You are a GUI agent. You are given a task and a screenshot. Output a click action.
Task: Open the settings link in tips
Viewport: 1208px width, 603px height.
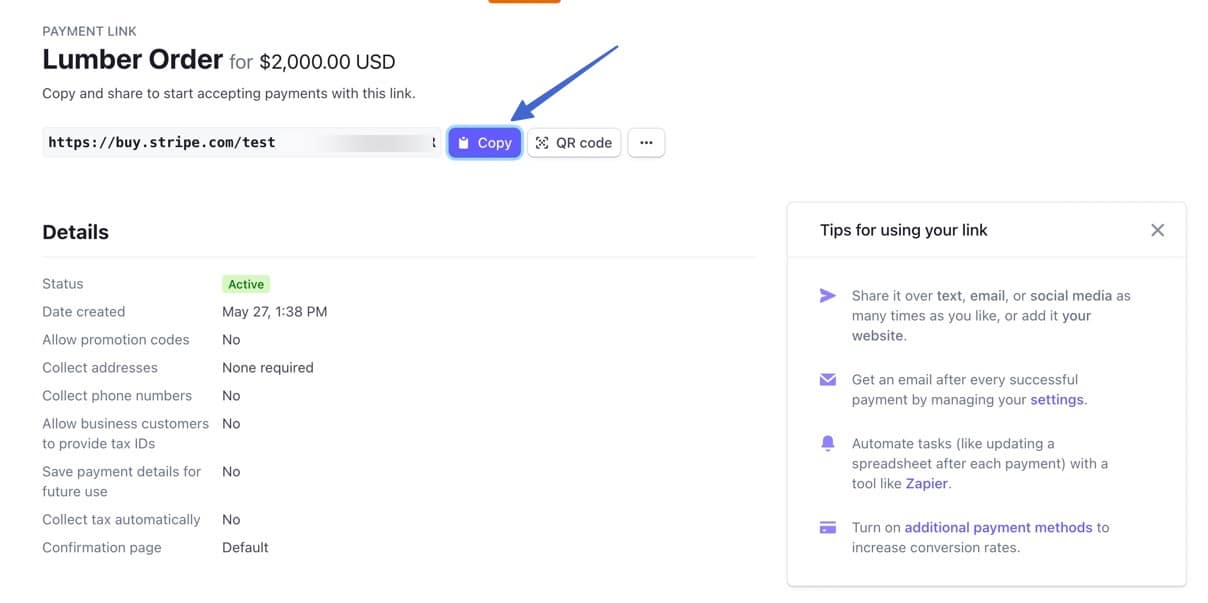pyautogui.click(x=1056, y=400)
